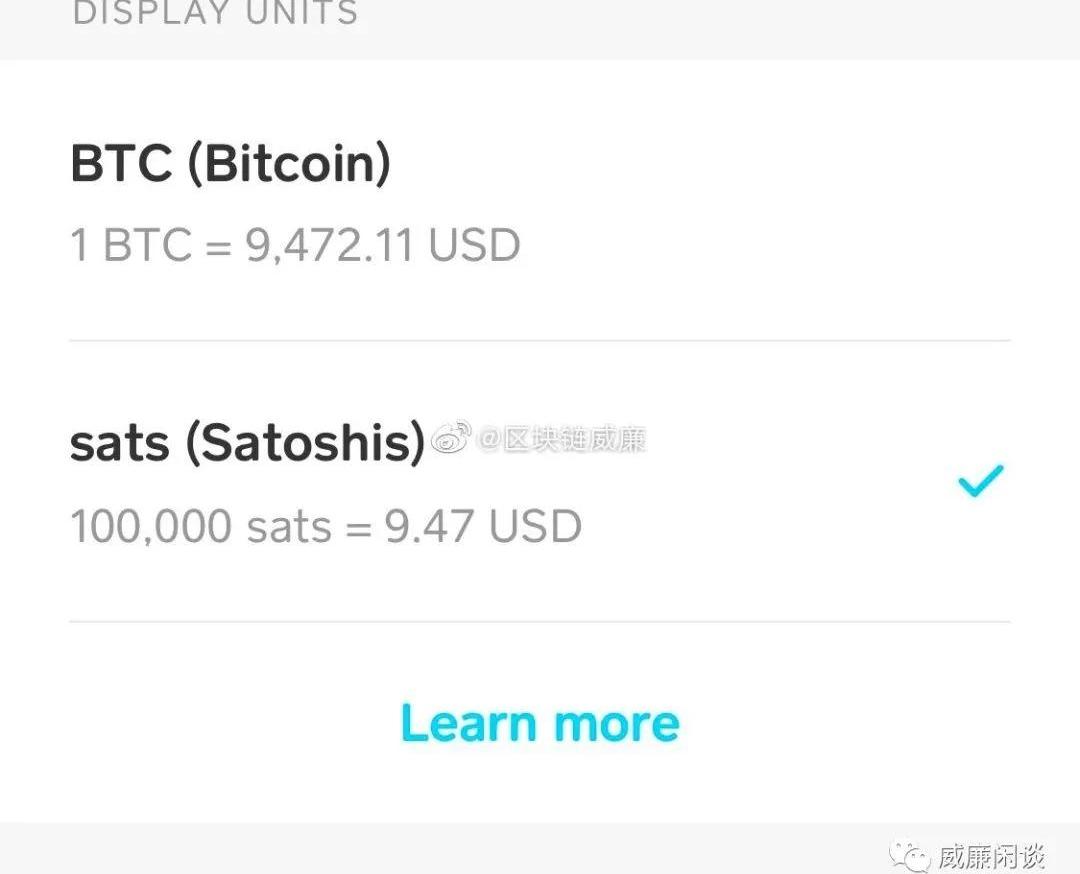The image size is (1080, 874).
Task: Click the bold "BTC" abbreviation label
Action: coord(121,165)
